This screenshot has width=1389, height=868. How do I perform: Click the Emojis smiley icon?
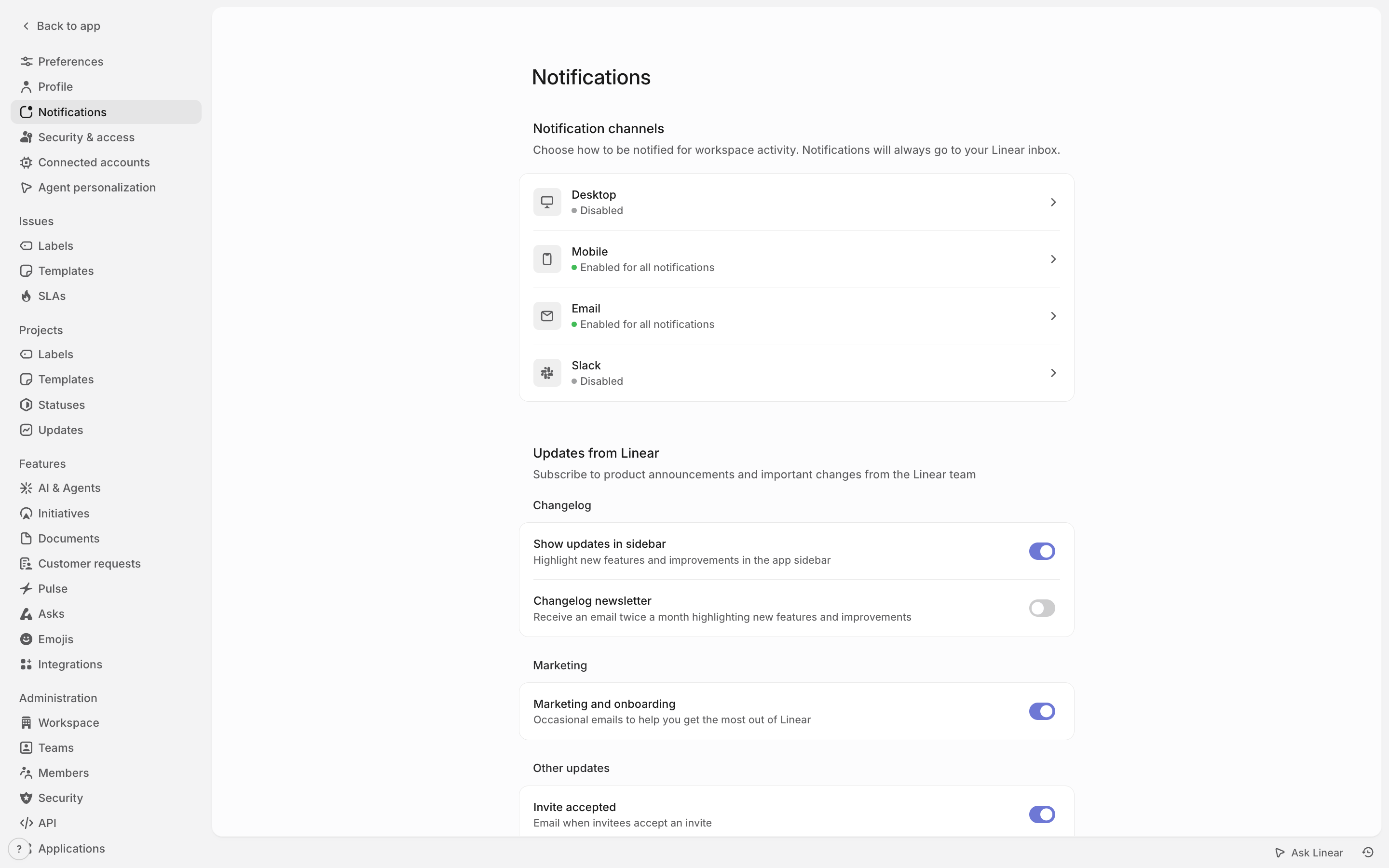[26, 639]
